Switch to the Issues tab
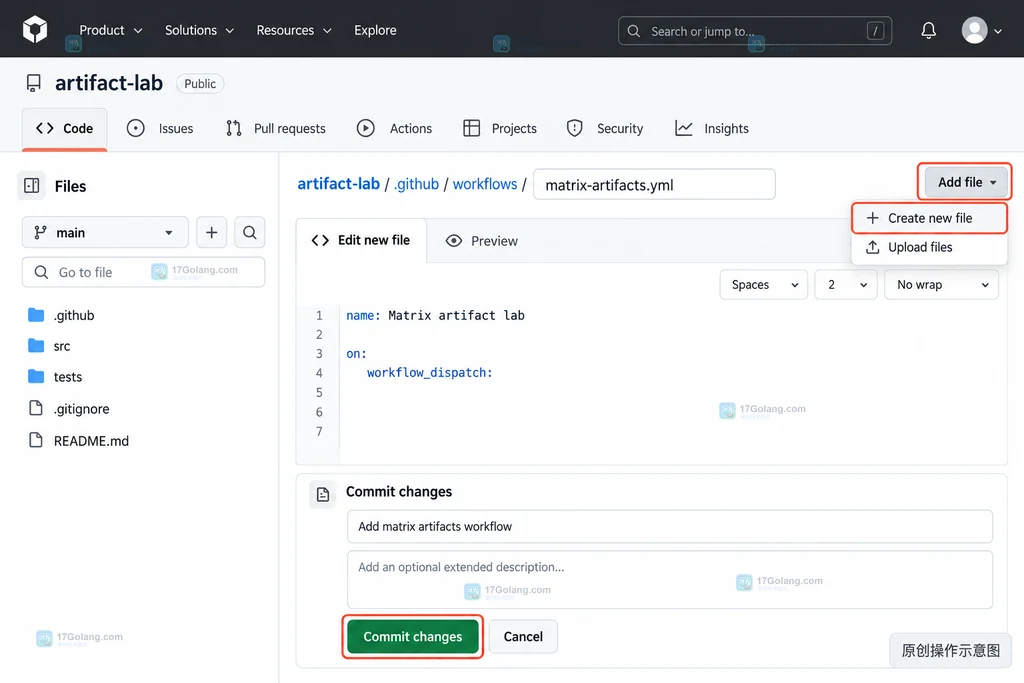Image resolution: width=1024 pixels, height=683 pixels. [160, 129]
